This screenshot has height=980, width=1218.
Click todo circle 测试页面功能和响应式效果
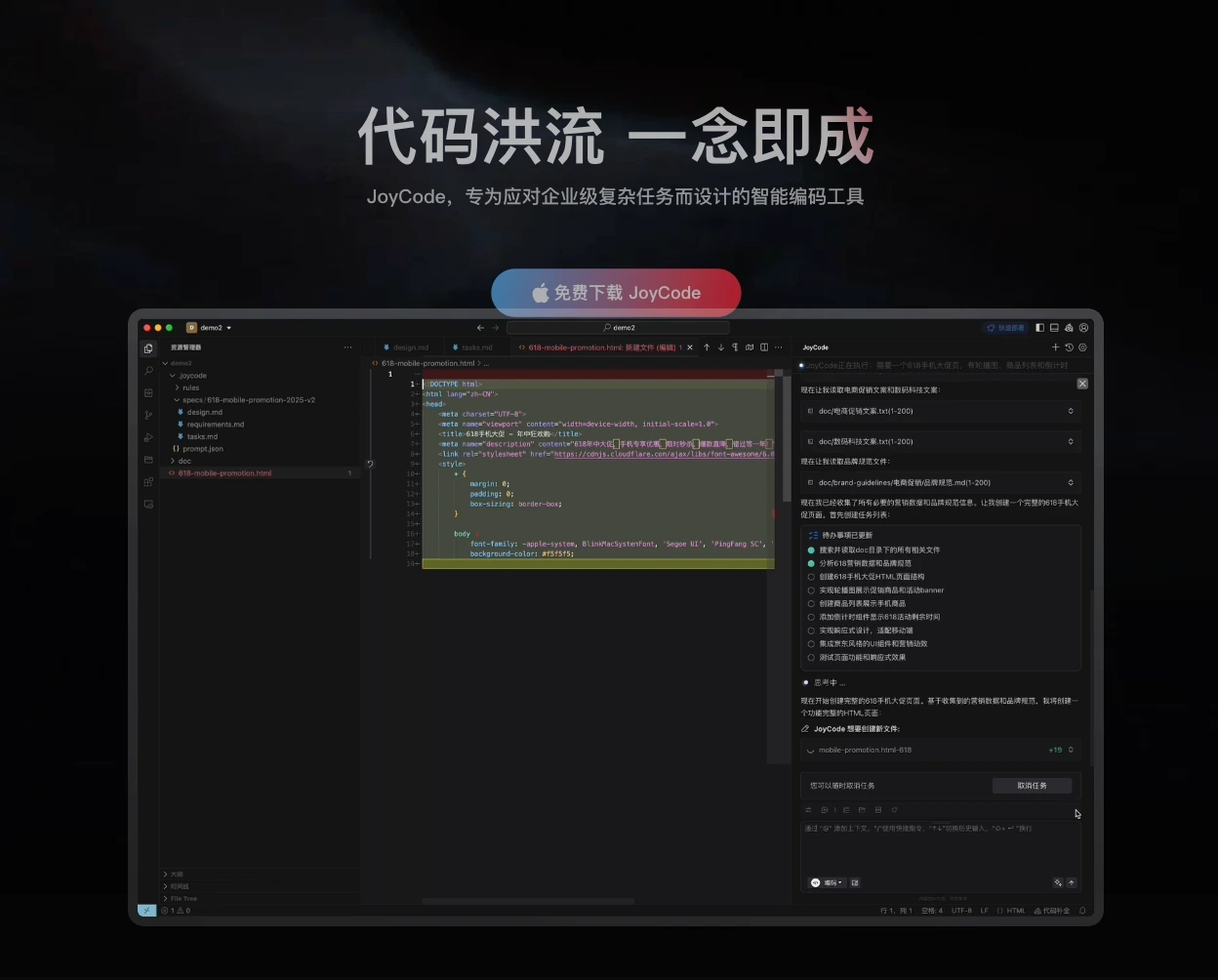[811, 657]
